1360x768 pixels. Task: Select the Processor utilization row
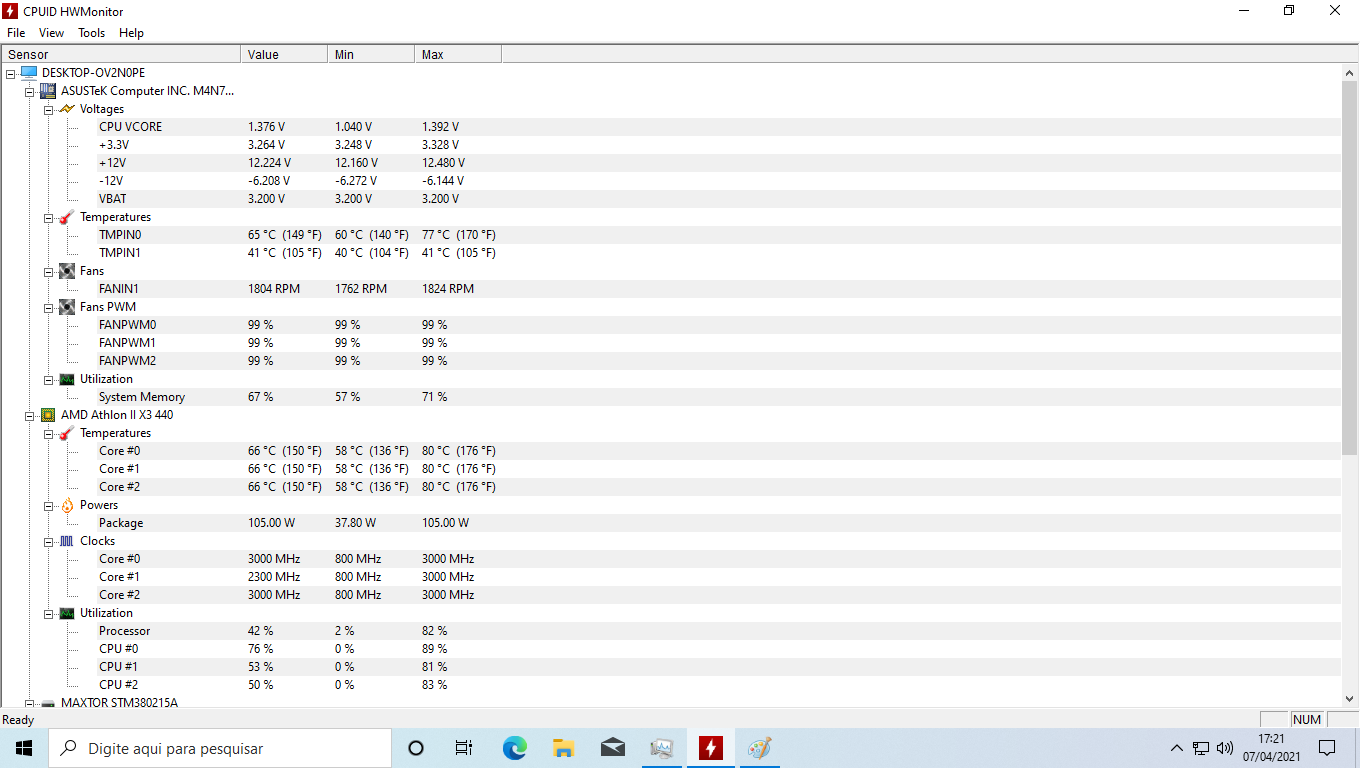(671, 631)
